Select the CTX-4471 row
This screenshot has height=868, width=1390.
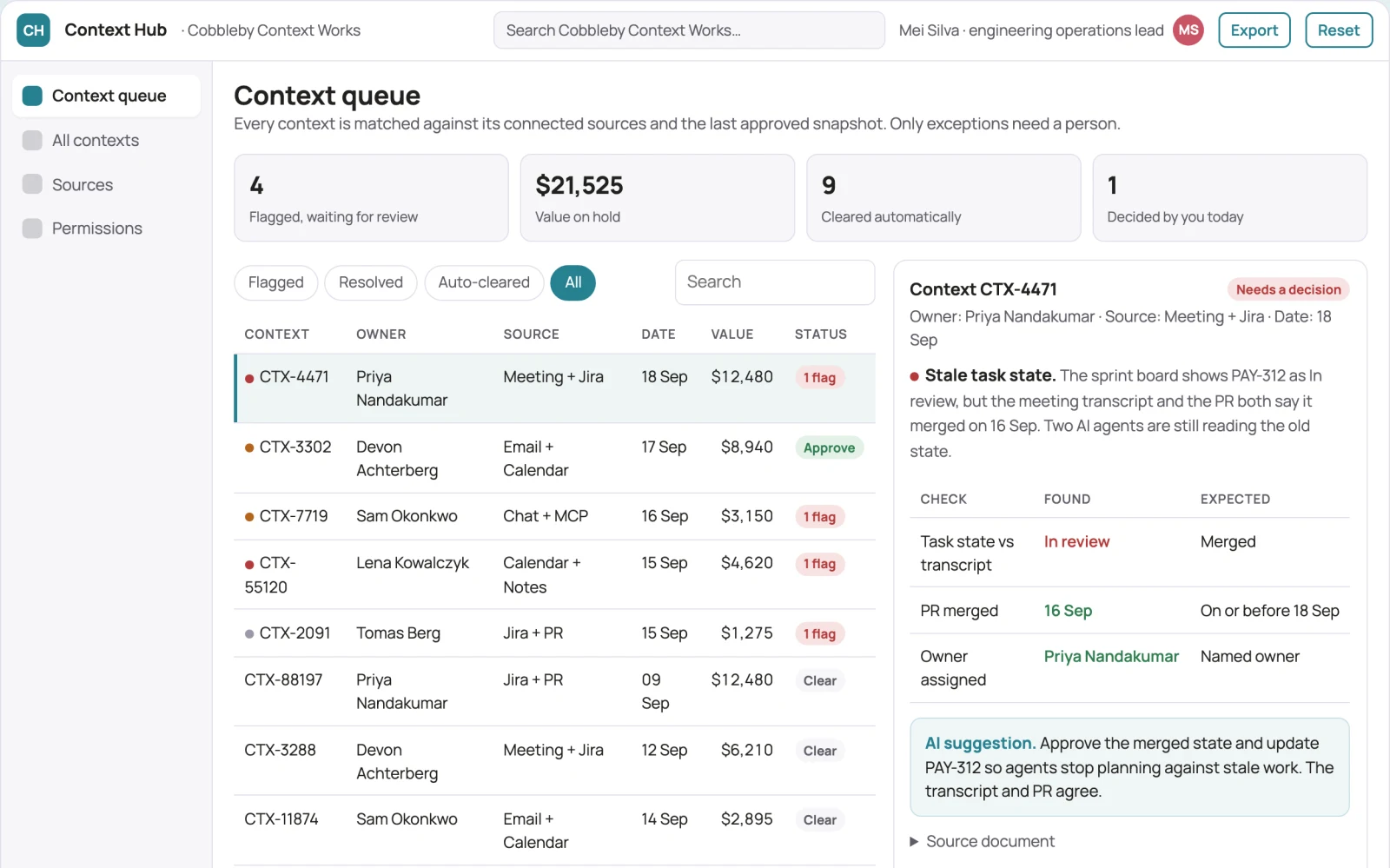555,388
